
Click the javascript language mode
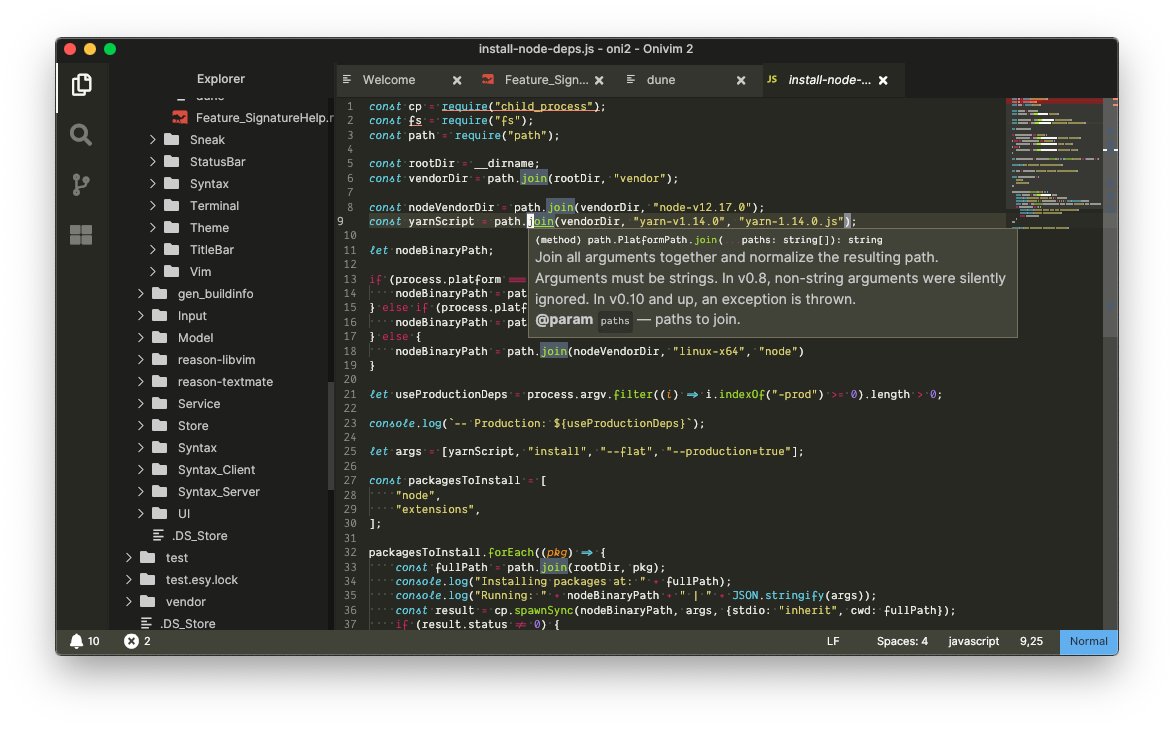(973, 641)
